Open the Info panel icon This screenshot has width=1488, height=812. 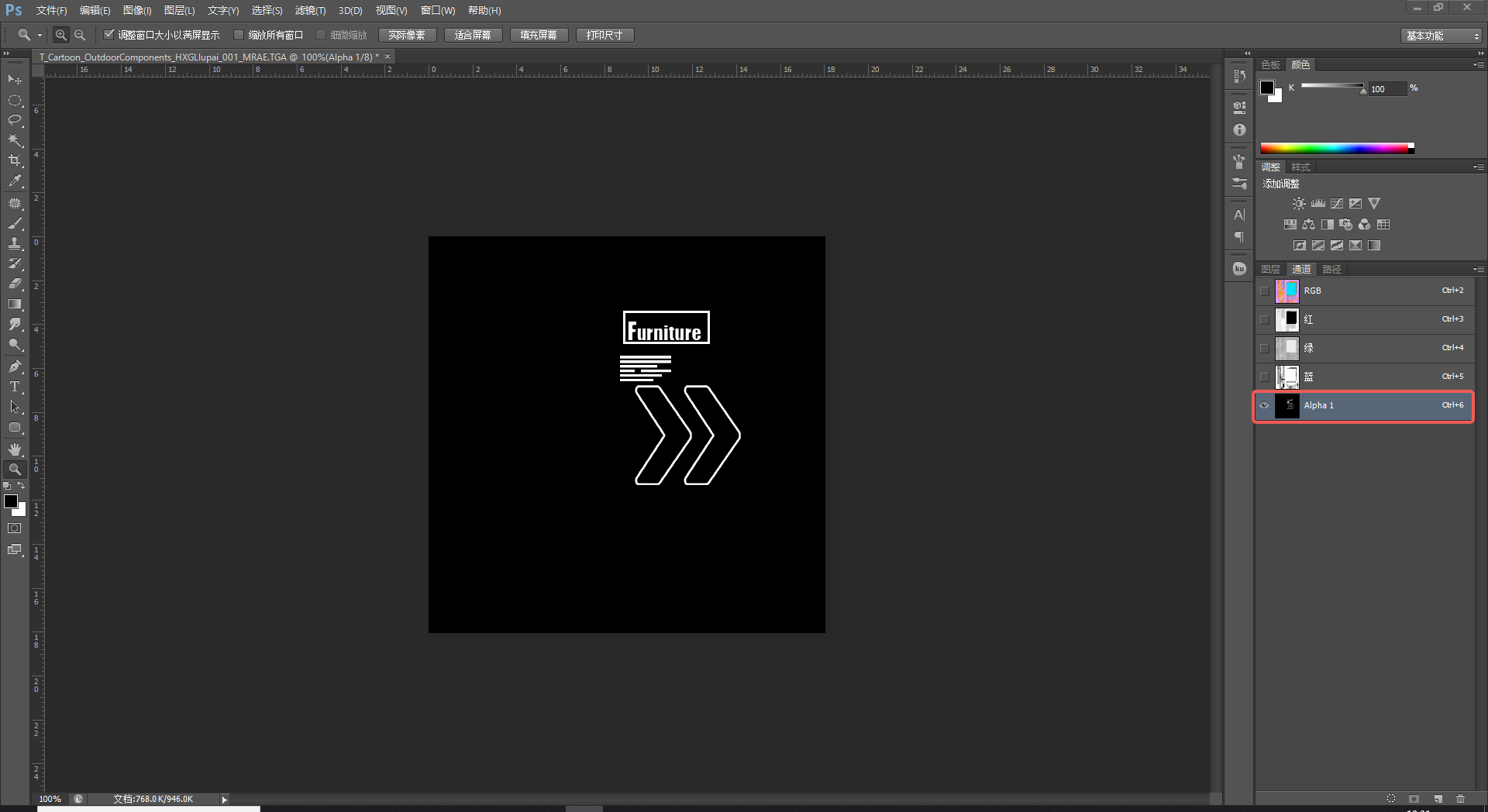pos(1239,130)
